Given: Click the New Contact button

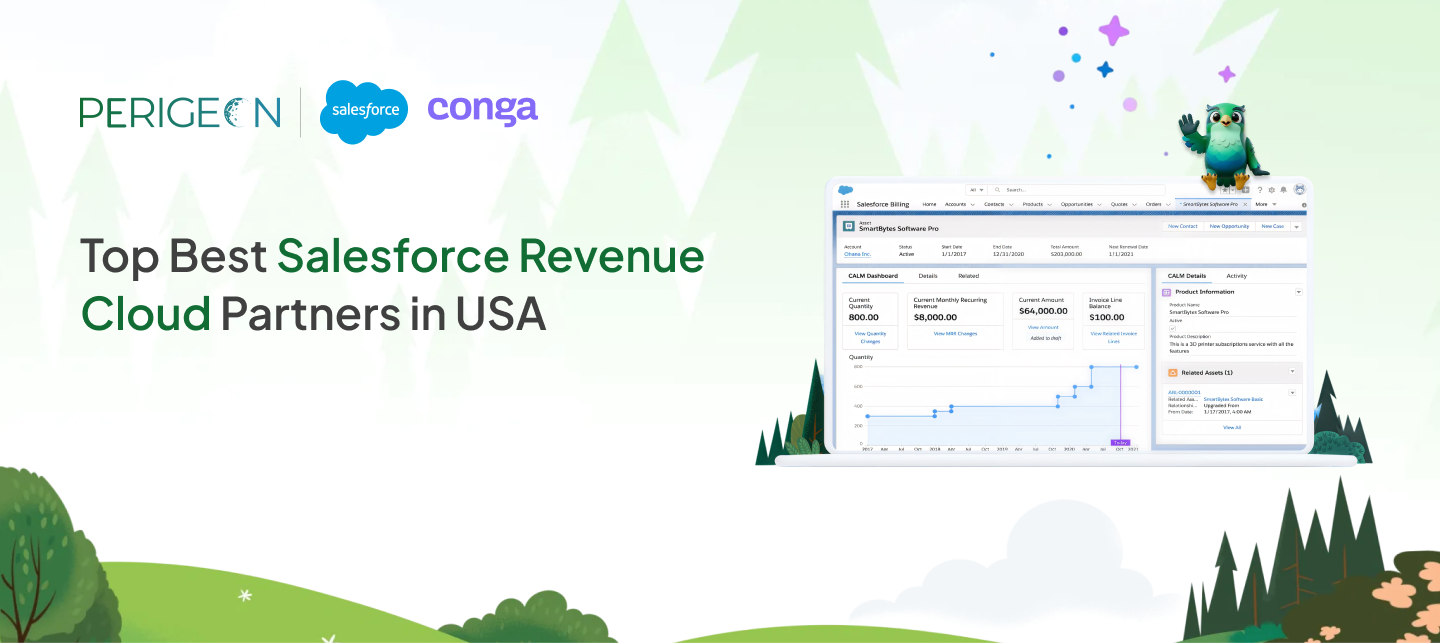Looking at the screenshot, I should click(x=1183, y=226).
